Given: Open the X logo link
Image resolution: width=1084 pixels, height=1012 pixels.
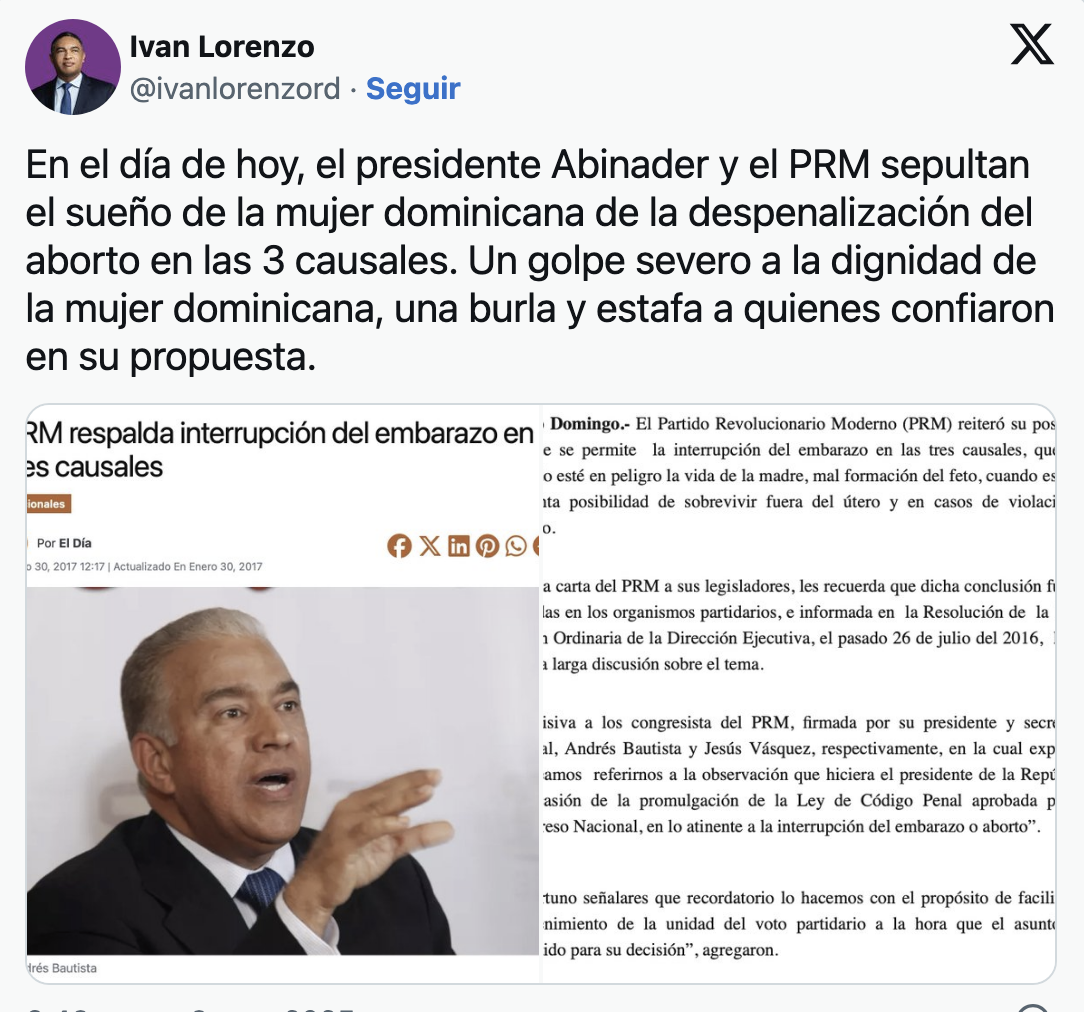Looking at the screenshot, I should 1032,44.
